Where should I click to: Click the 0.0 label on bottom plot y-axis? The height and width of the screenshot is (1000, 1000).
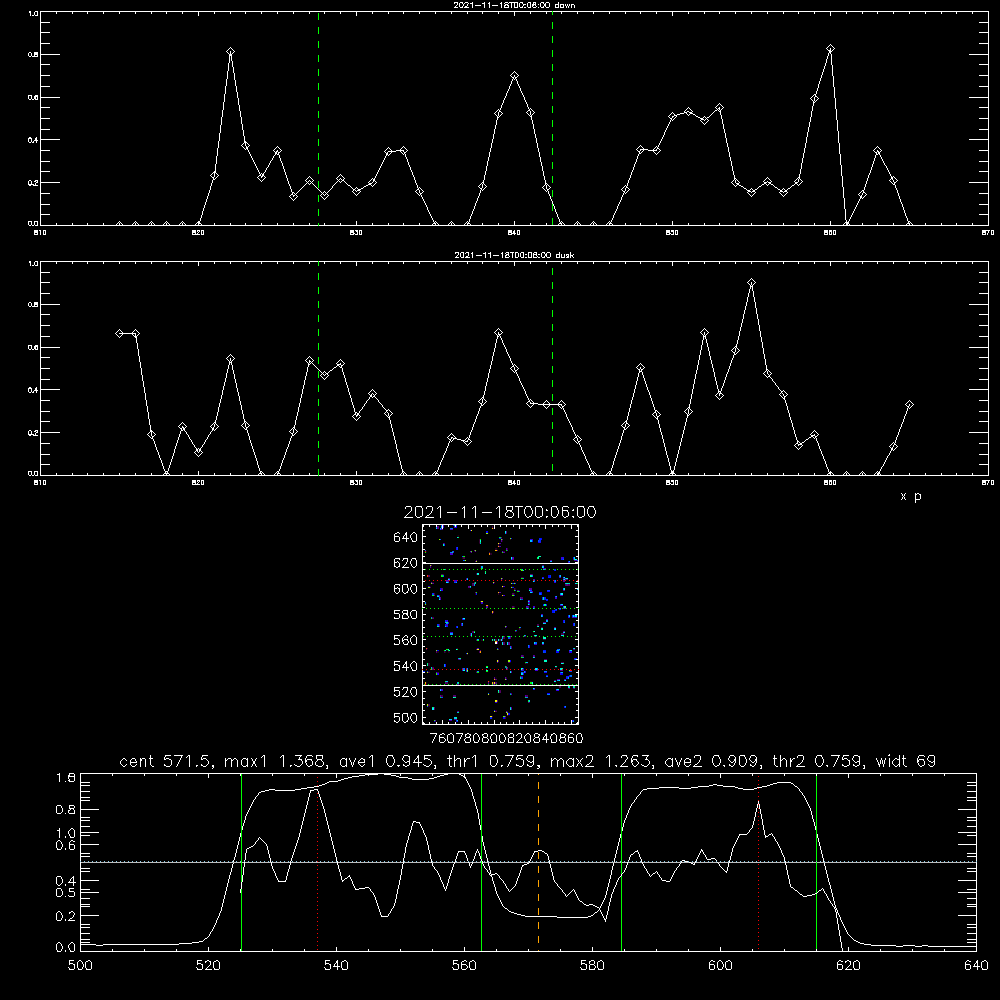(66, 947)
